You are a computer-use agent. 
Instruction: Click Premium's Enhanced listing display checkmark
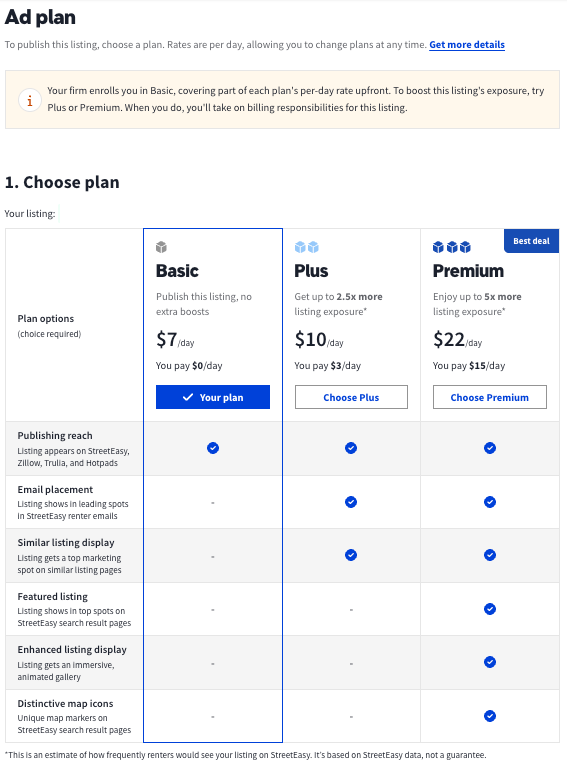490,662
